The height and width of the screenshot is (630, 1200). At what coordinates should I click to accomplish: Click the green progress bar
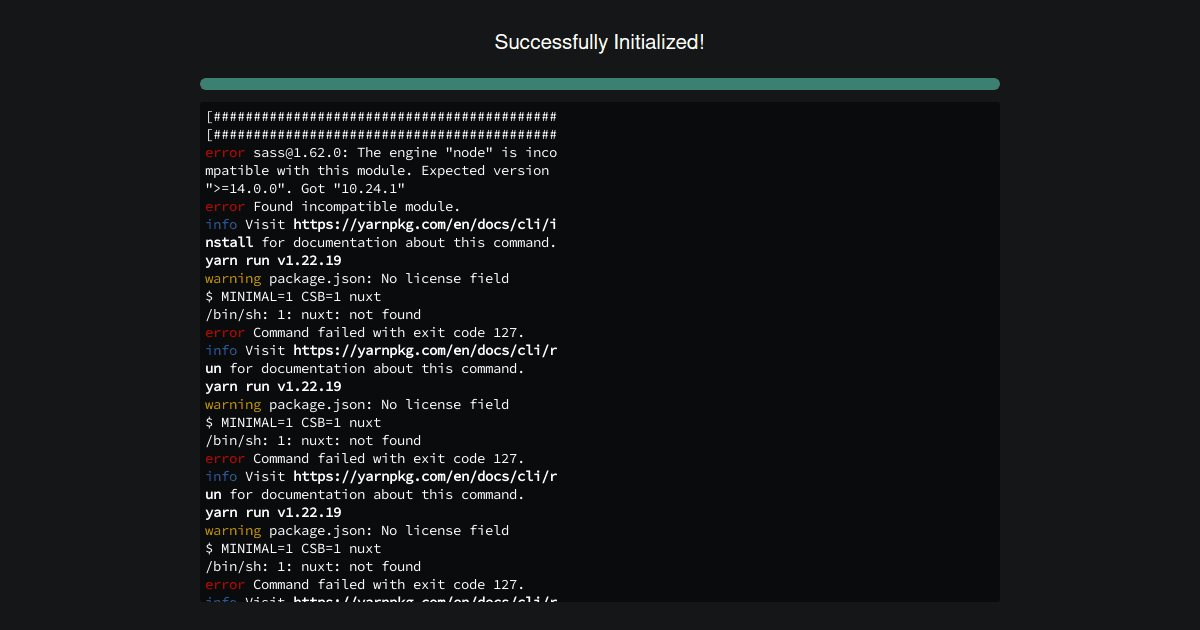coord(600,84)
